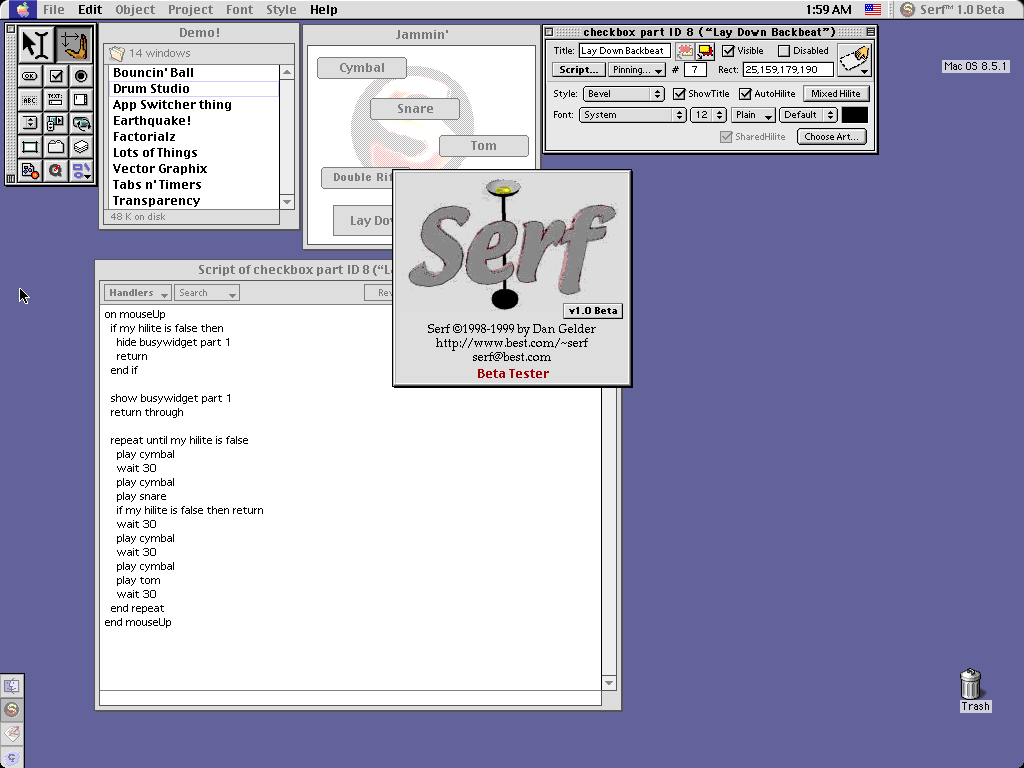The width and height of the screenshot is (1024, 768).
Task: Choose the spinning busy-widget tool
Action: pyautogui.click(x=80, y=123)
